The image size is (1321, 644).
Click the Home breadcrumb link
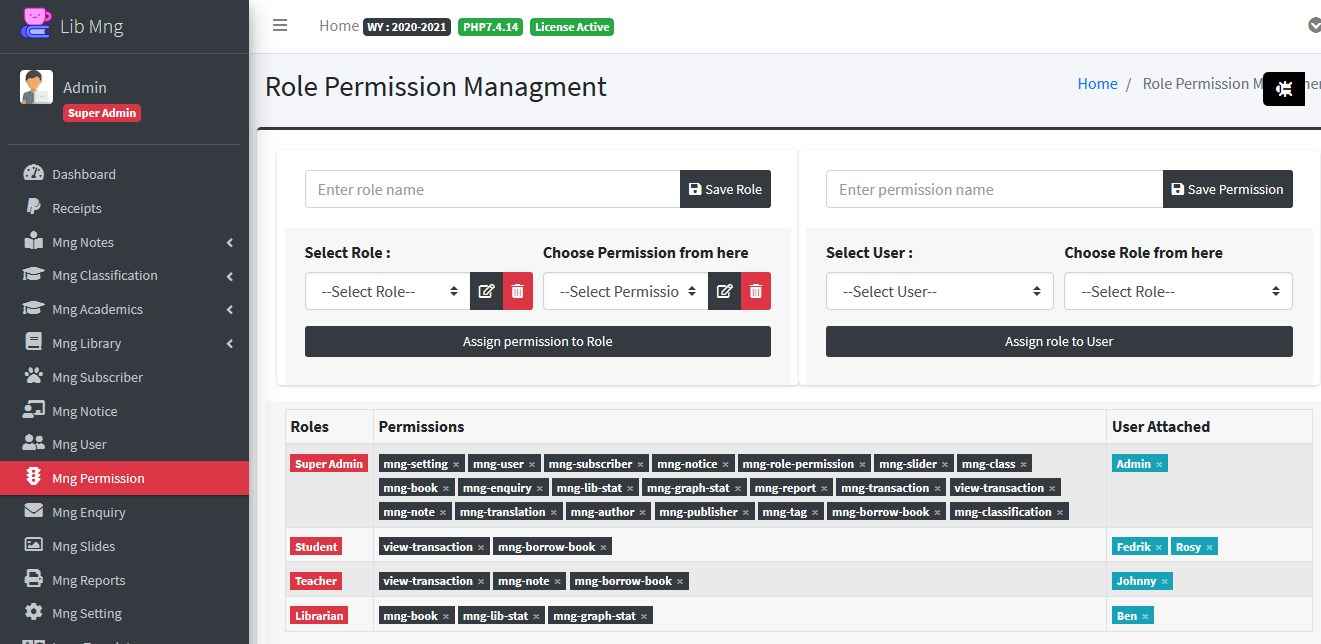coord(1097,83)
